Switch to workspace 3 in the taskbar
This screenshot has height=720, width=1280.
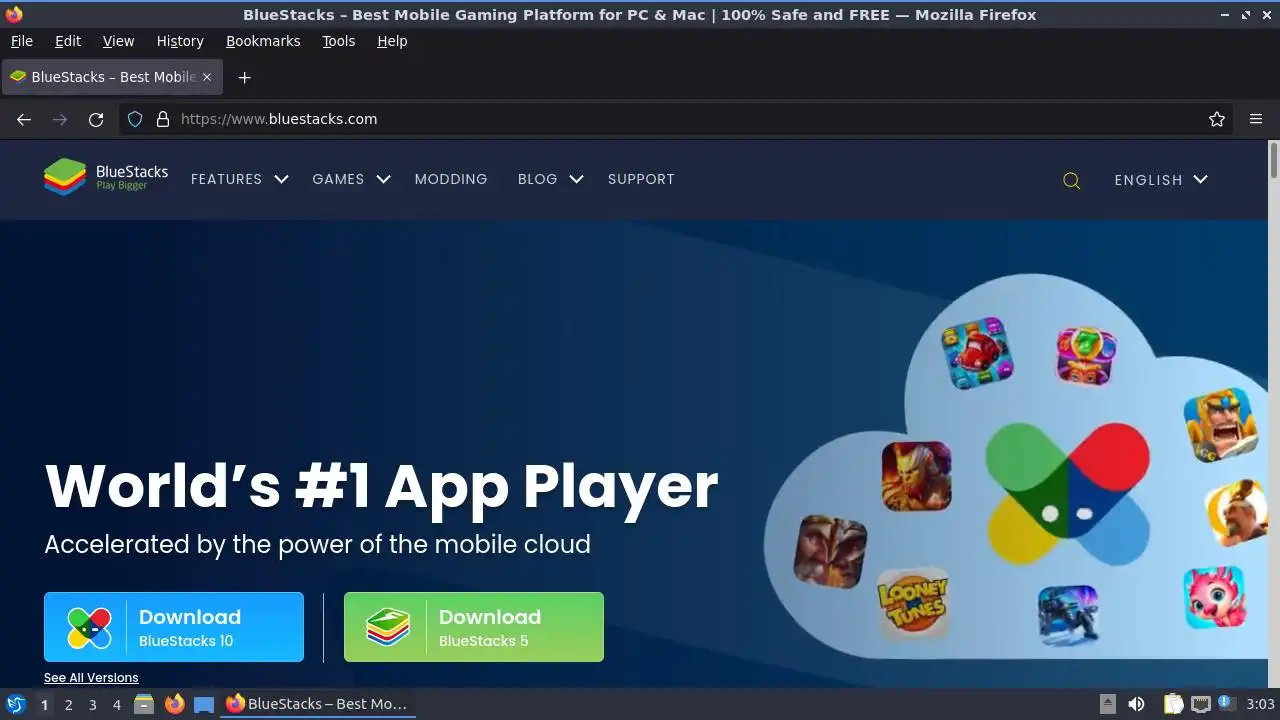[x=92, y=704]
